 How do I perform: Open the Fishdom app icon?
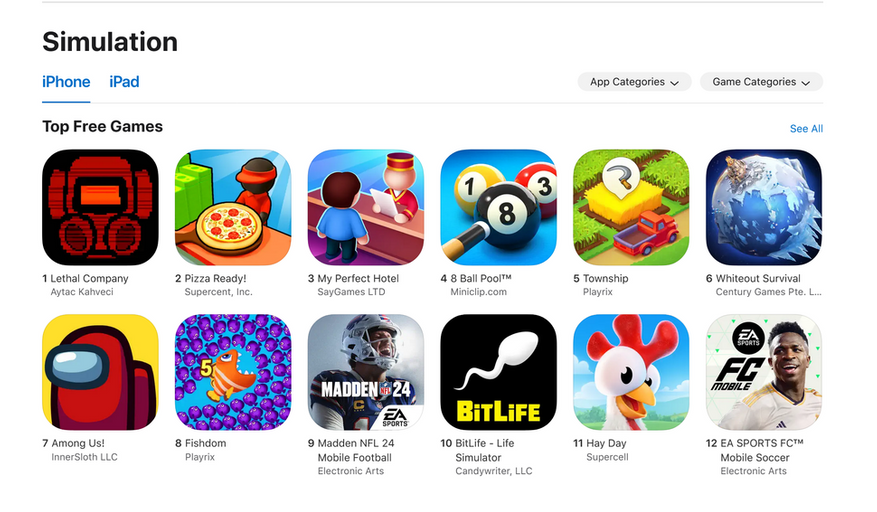coord(233,372)
